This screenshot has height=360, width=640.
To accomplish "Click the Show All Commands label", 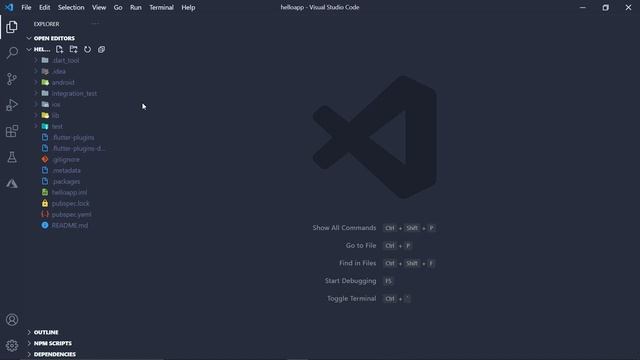I will (x=344, y=228).
